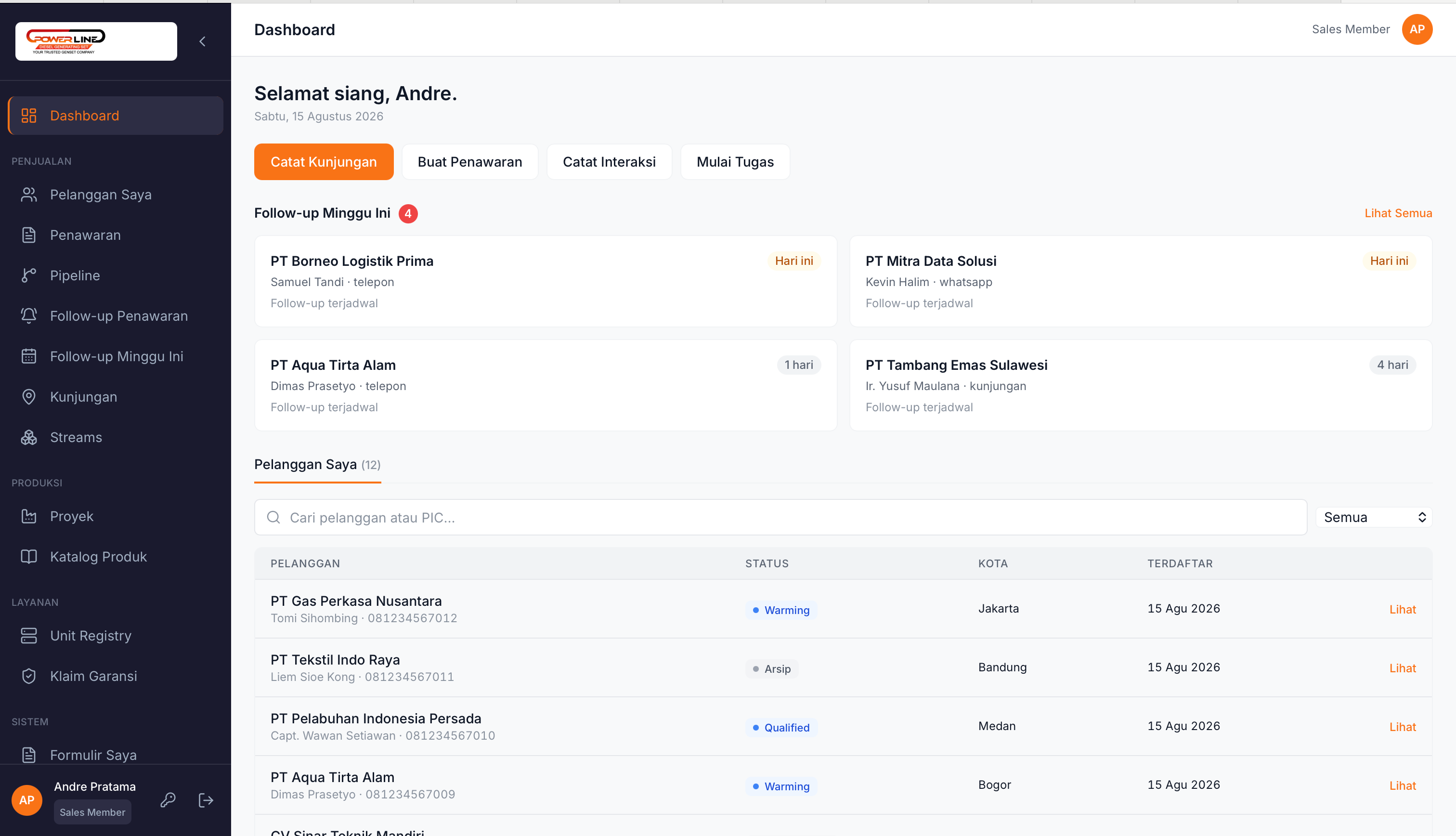Click the Warming badge for PT Gas Perkasa
The height and width of the screenshot is (836, 1456).
point(780,610)
